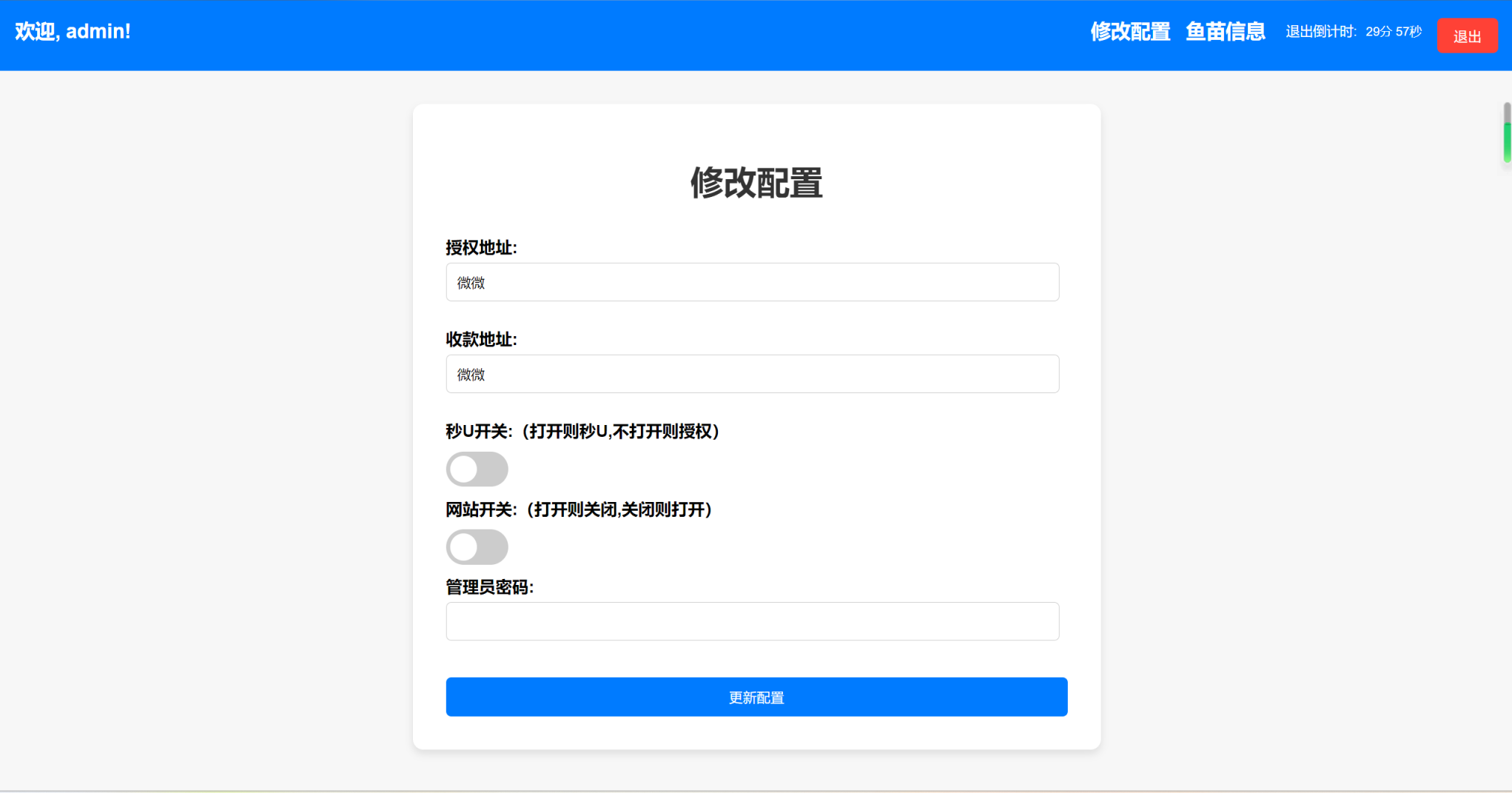Click inside the 收款地址 text box
Viewport: 1512px width, 793px height.
coord(752,373)
